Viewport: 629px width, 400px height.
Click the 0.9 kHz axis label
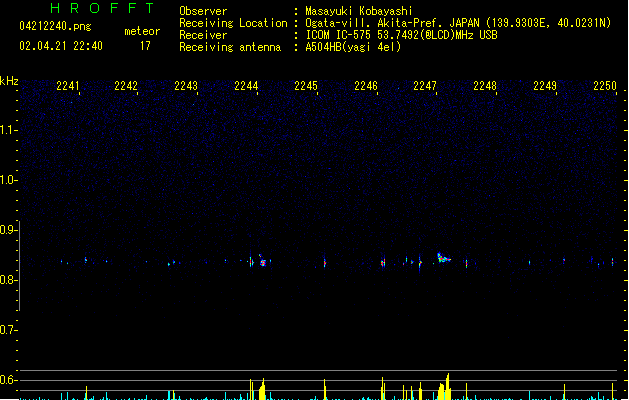8,230
